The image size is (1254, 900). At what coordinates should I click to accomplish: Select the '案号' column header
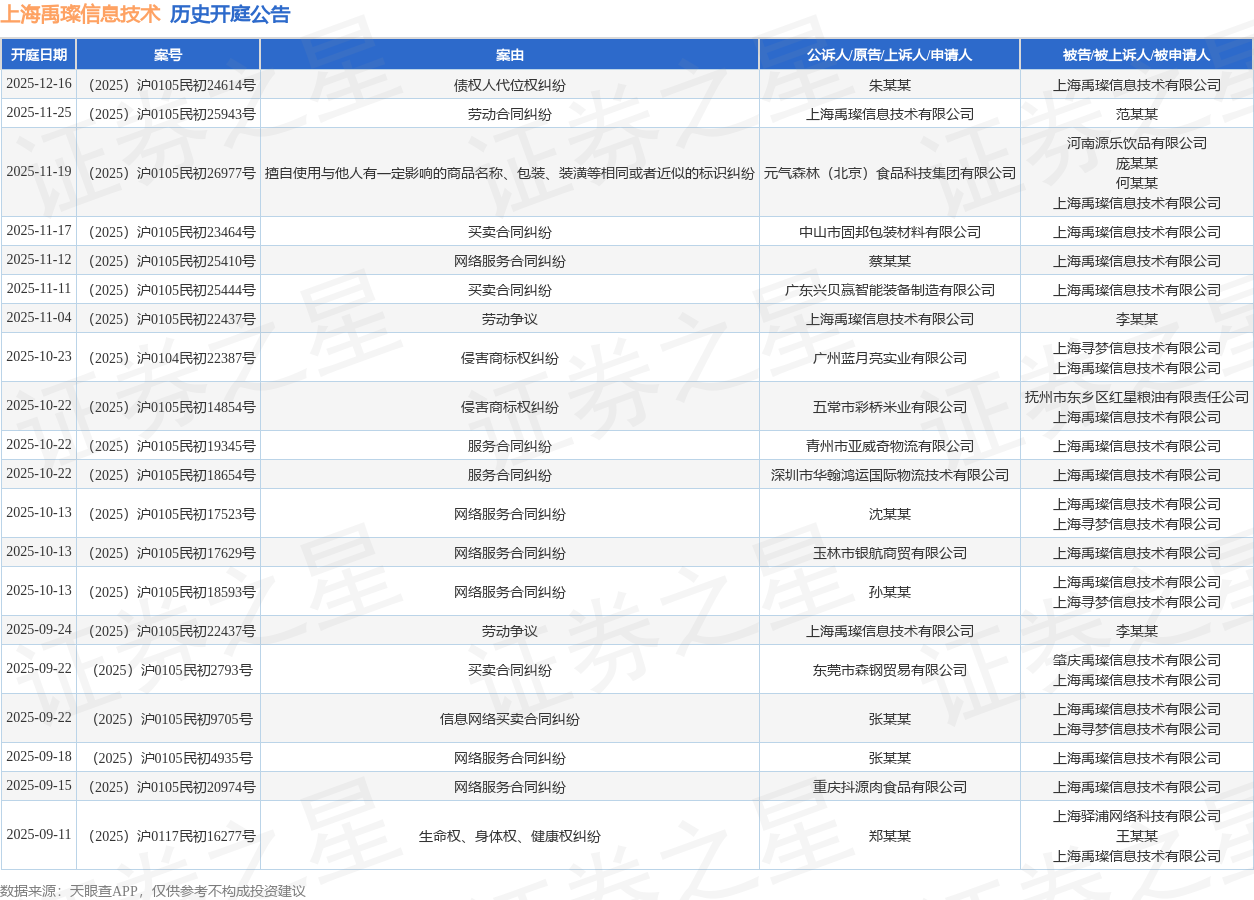click(x=168, y=55)
